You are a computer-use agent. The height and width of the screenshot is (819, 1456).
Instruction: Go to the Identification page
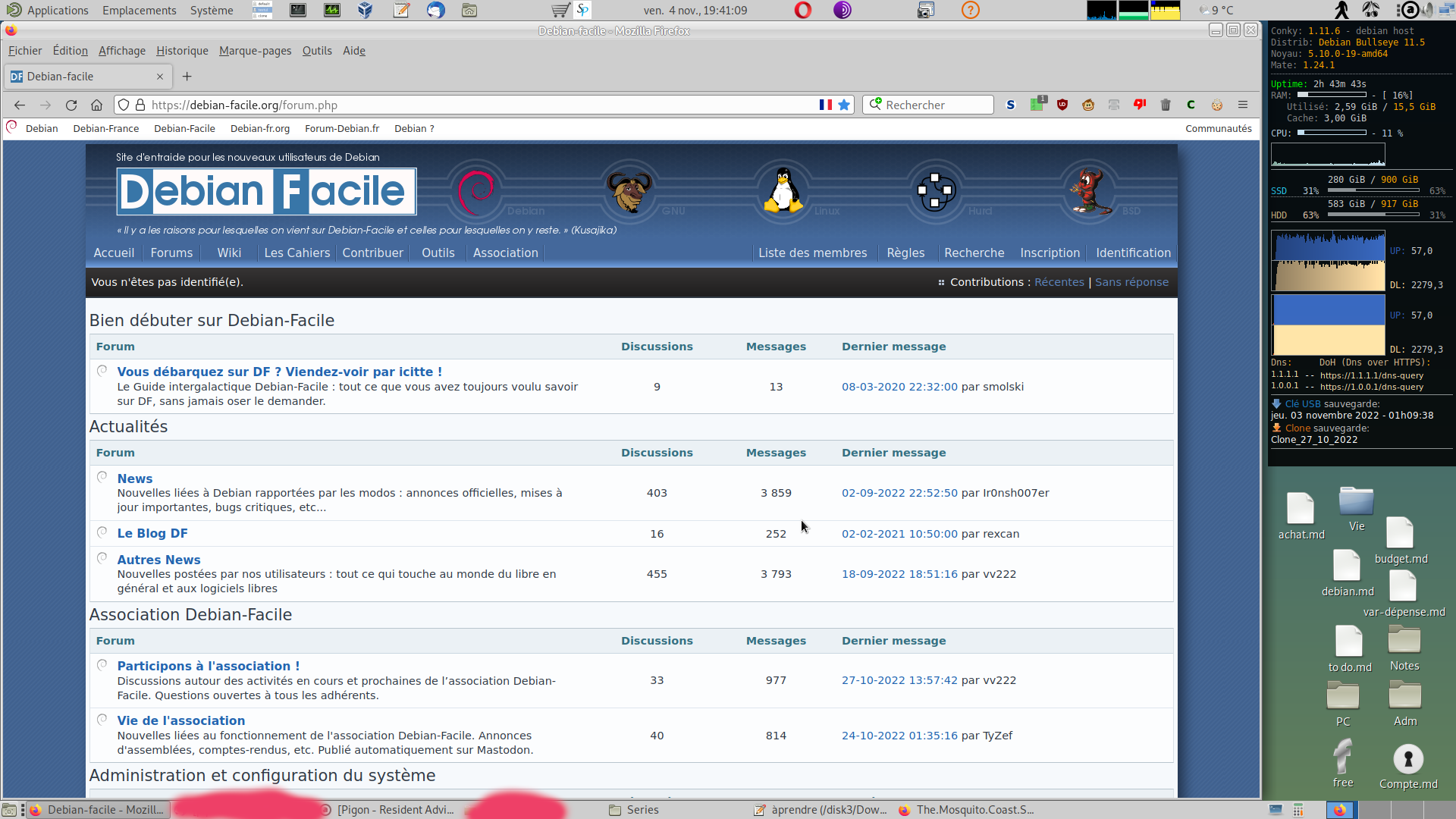pyautogui.click(x=1133, y=253)
